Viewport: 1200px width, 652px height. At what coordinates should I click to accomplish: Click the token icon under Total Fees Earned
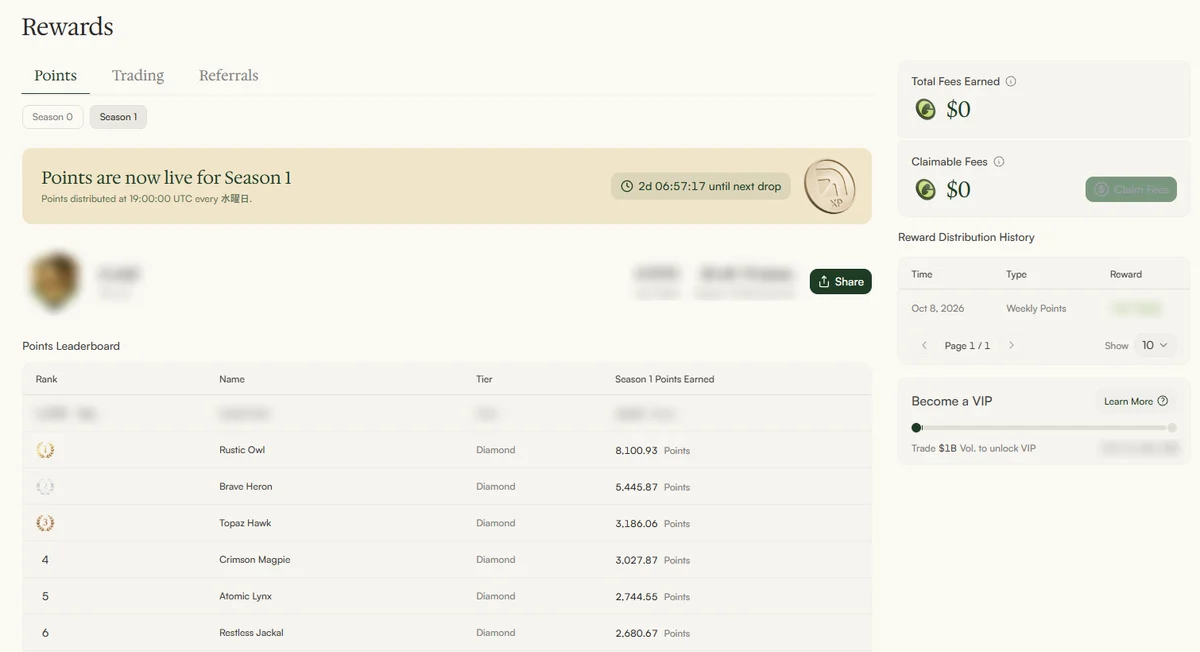(x=926, y=109)
